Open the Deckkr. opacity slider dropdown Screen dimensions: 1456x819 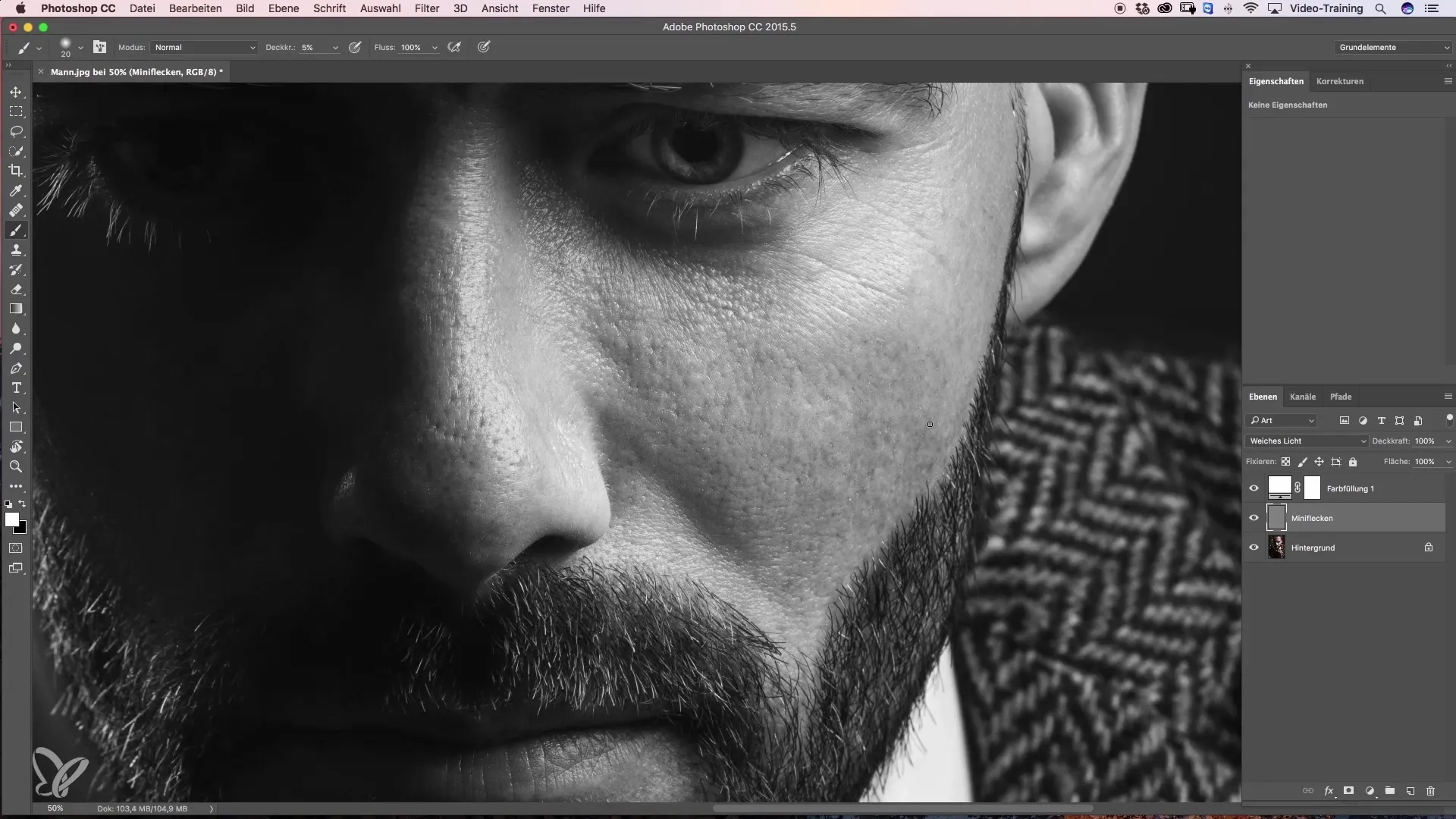coord(335,47)
